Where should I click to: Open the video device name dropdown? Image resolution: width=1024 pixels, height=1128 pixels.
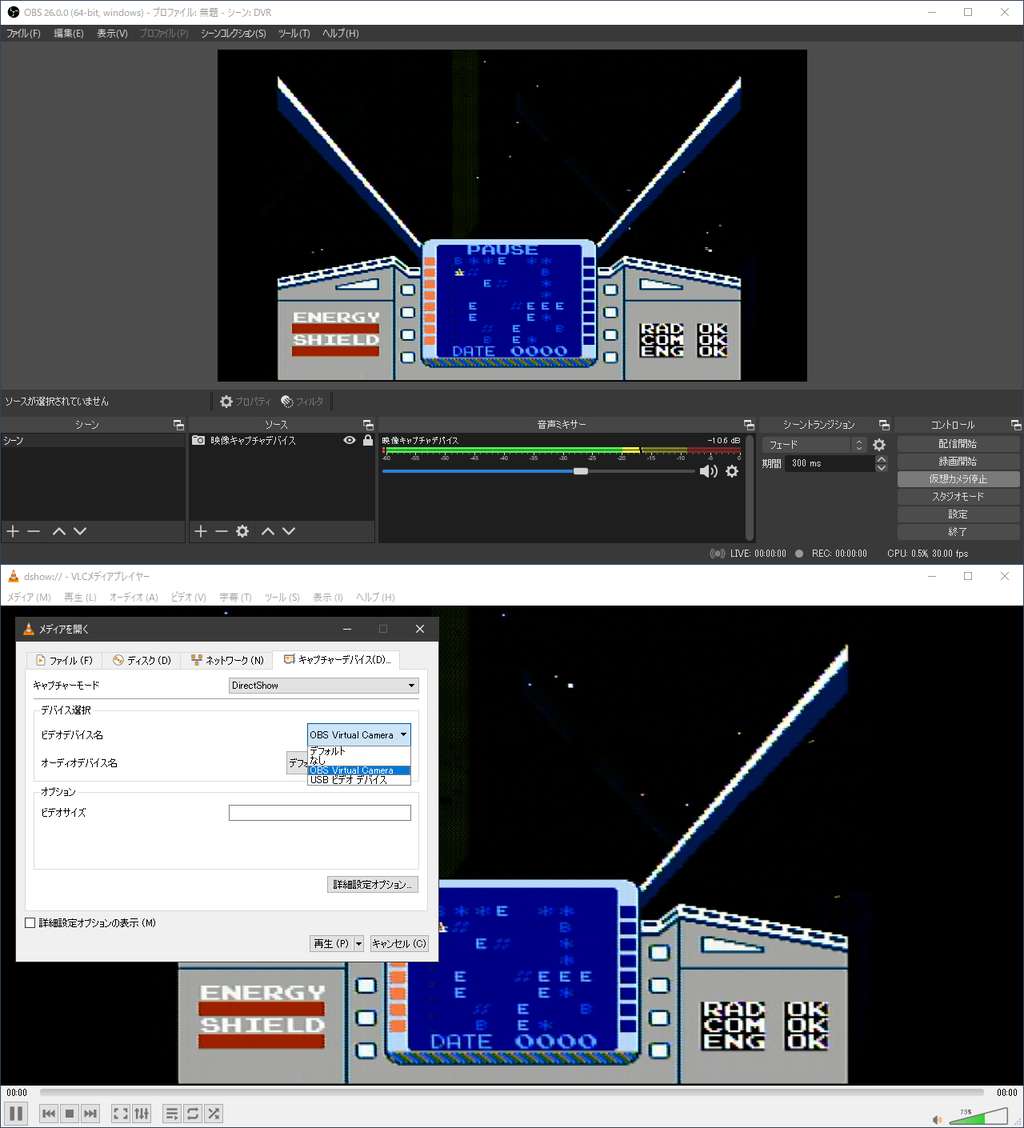point(358,734)
